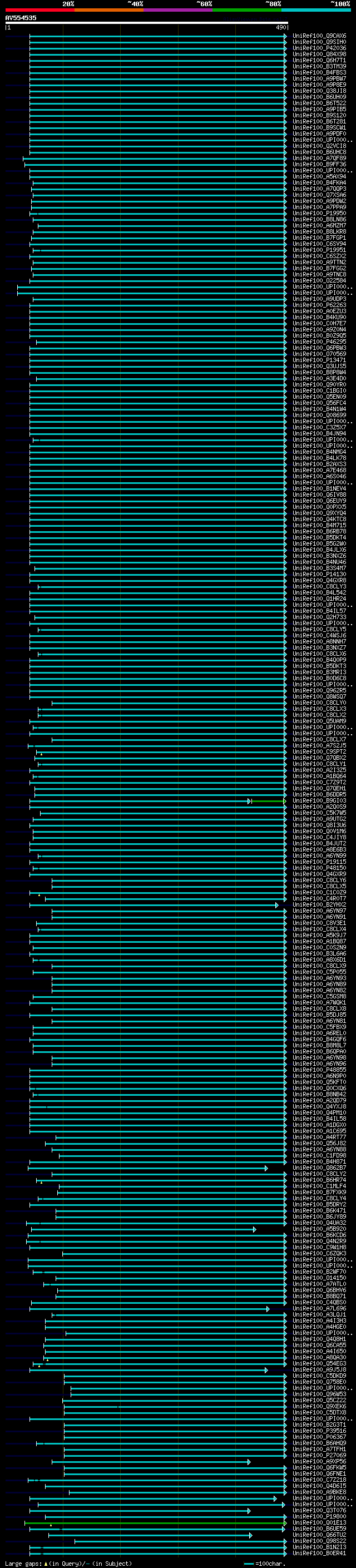Click the AV554535 query name
Screen dimensions: 356x1568
click(21, 18)
